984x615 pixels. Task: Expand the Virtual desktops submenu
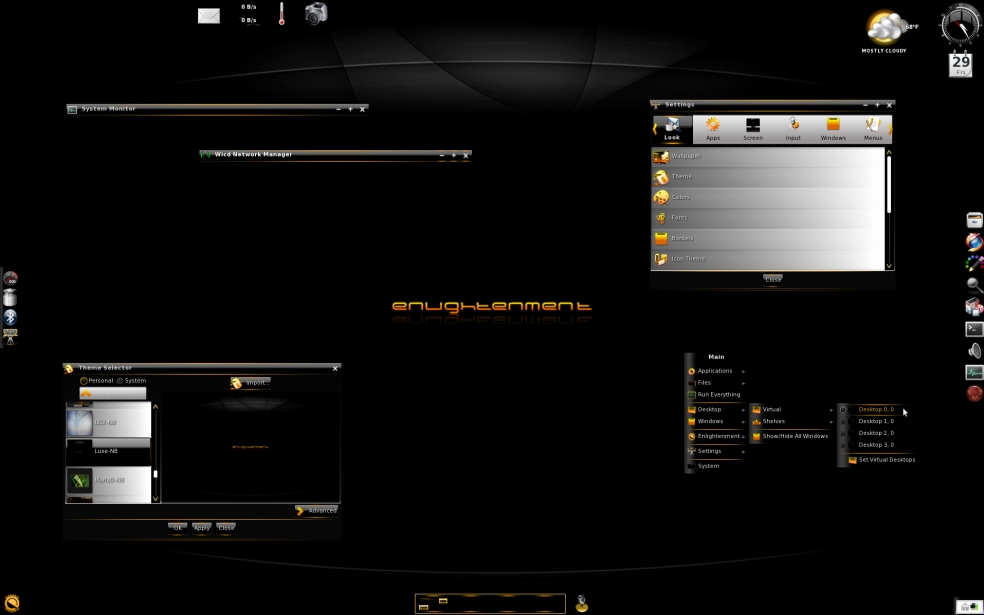793,409
